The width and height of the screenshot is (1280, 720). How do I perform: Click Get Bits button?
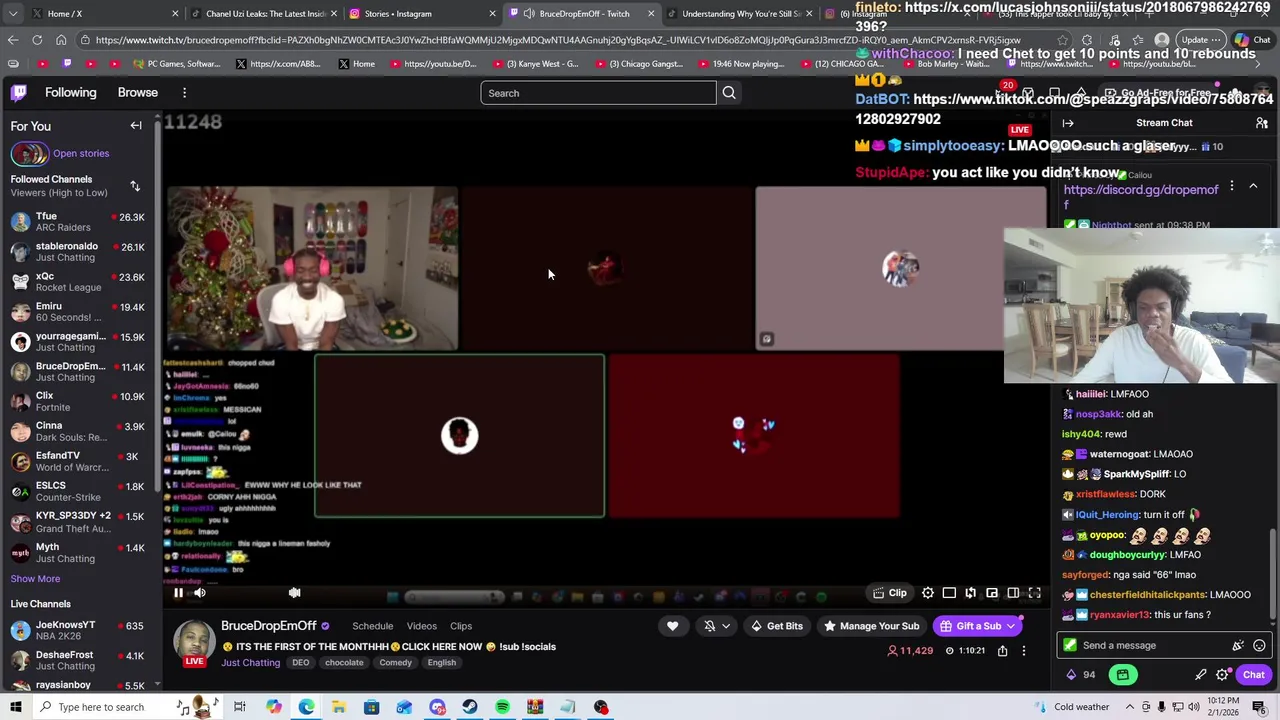pyautogui.click(x=776, y=626)
